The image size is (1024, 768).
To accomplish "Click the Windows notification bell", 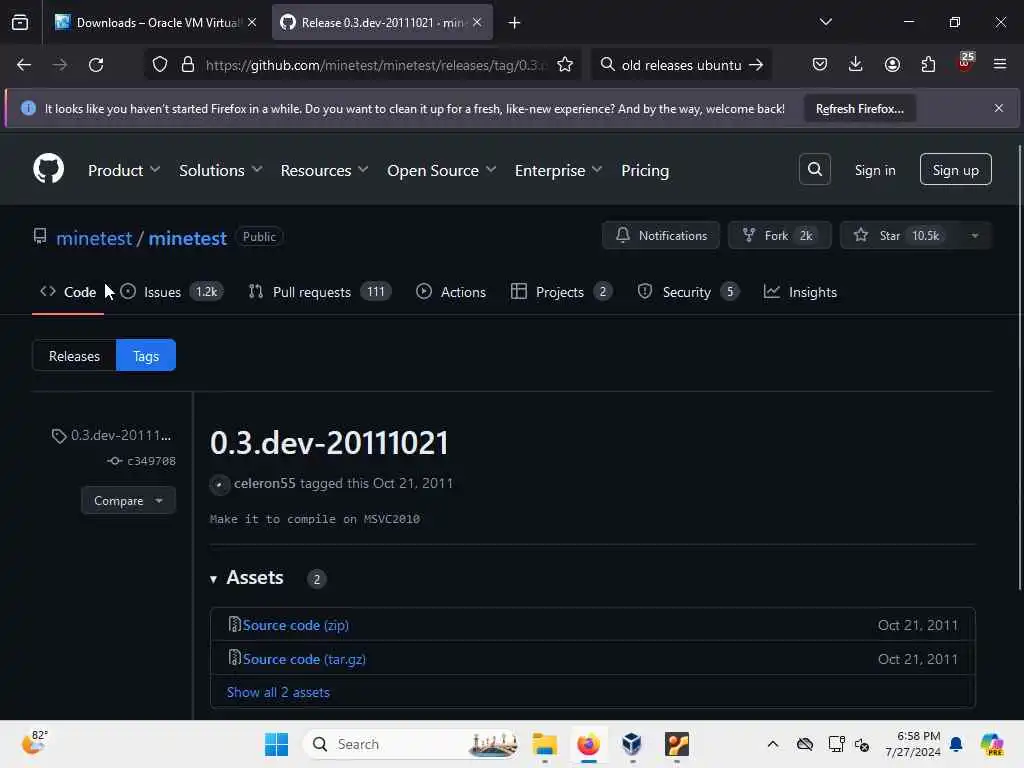I will point(956,744).
